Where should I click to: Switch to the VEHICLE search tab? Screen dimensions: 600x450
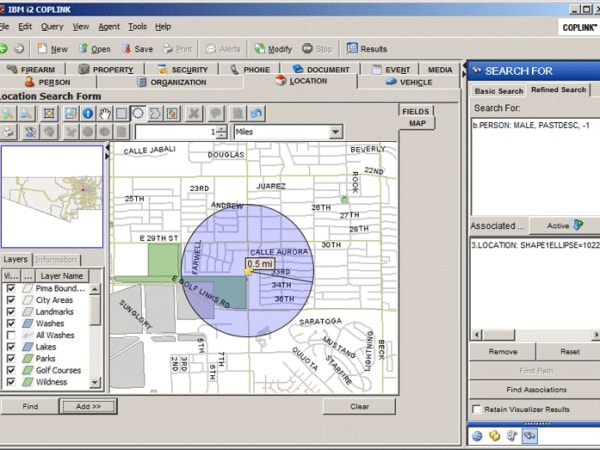409,82
